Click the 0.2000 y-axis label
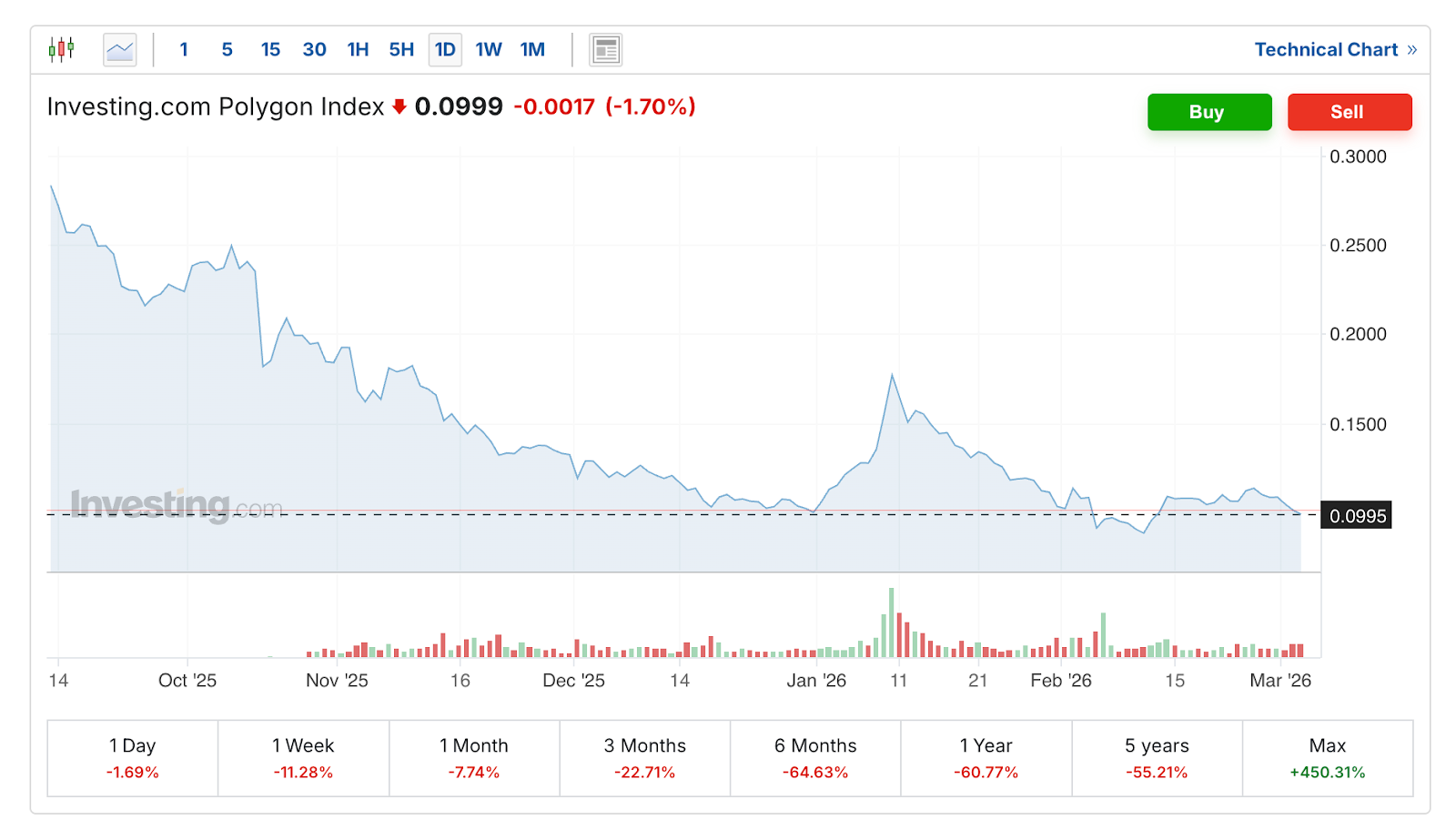Screen dimensions: 1456x830 [x=1358, y=334]
